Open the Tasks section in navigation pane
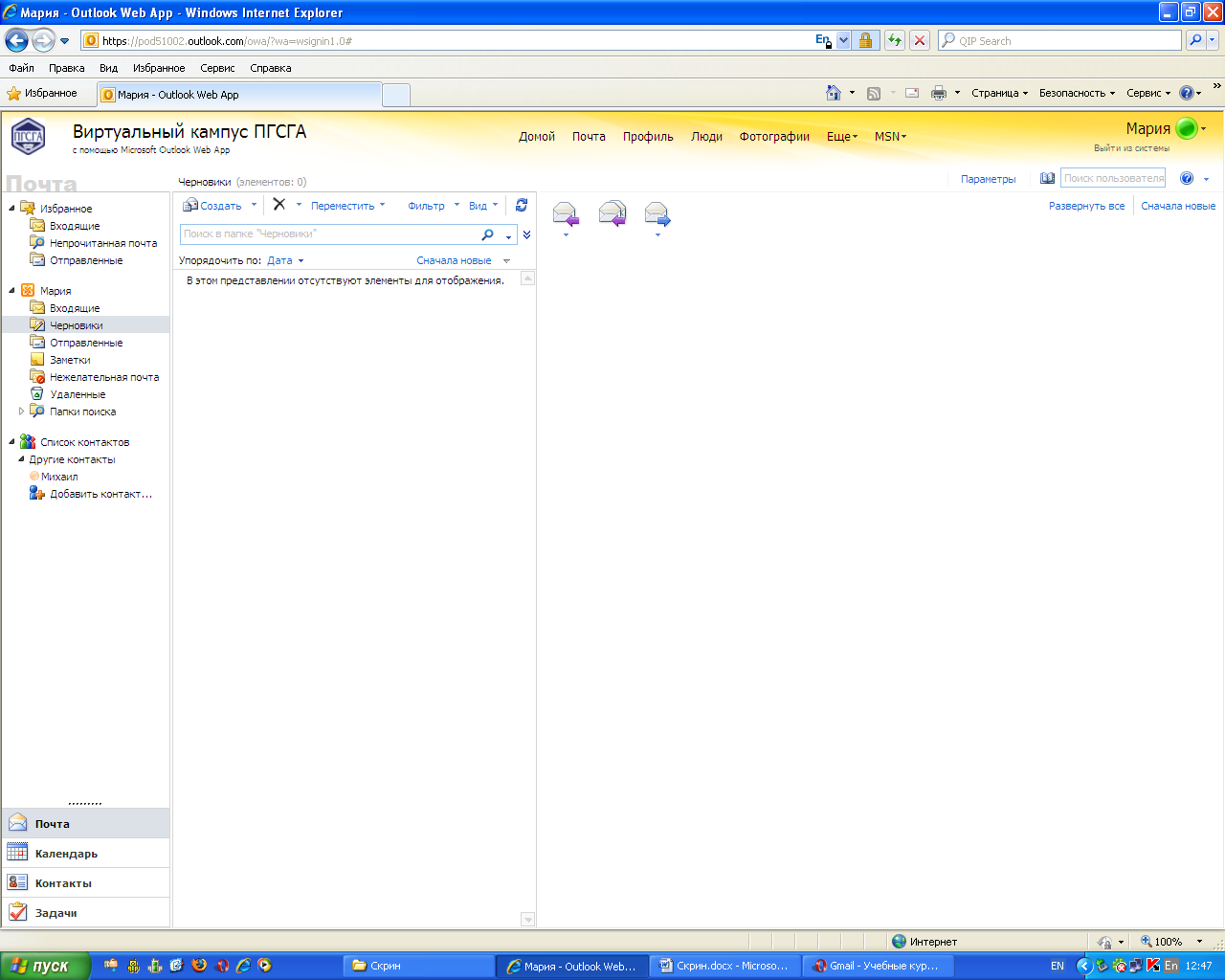Image resolution: width=1225 pixels, height=980 pixels. [x=86, y=912]
